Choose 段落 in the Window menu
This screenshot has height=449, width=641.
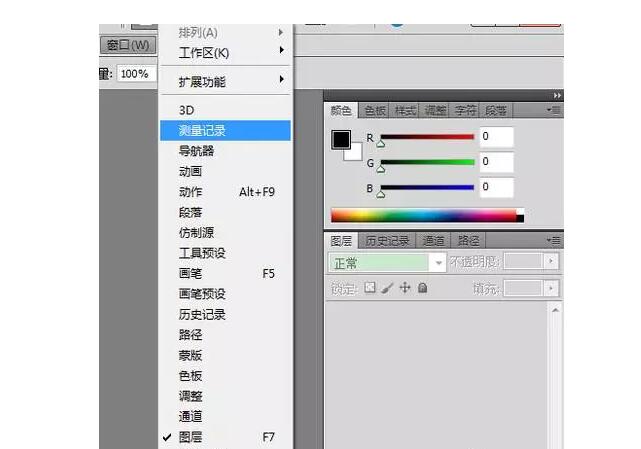click(225, 212)
